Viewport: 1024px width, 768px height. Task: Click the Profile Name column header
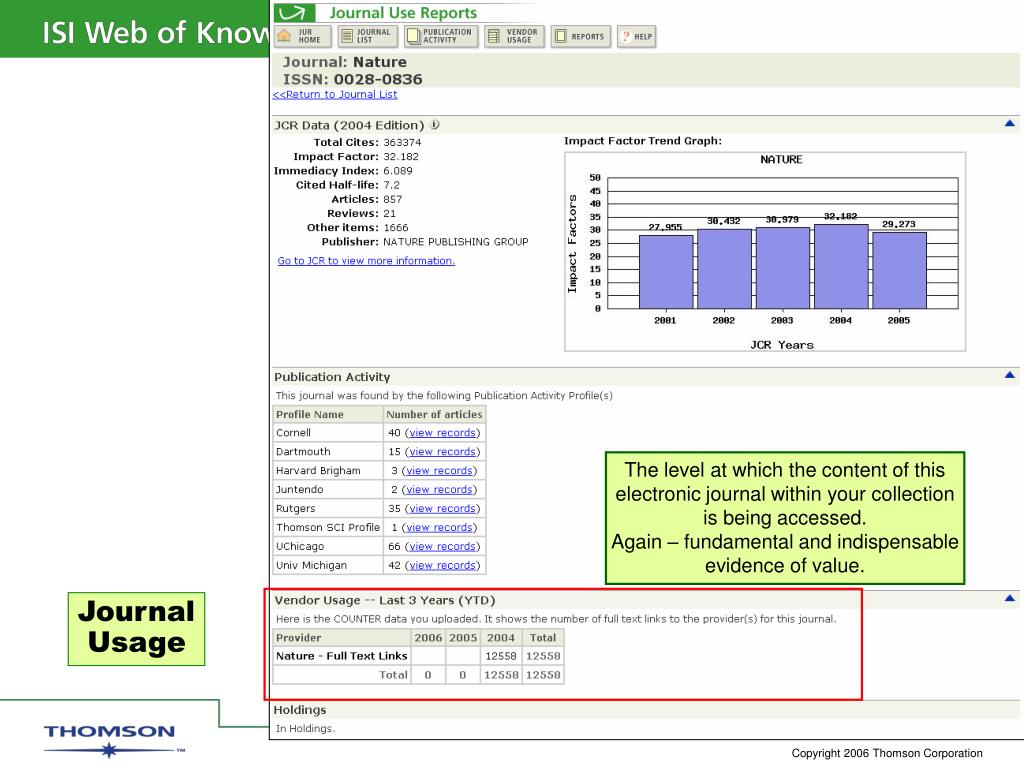click(x=328, y=415)
